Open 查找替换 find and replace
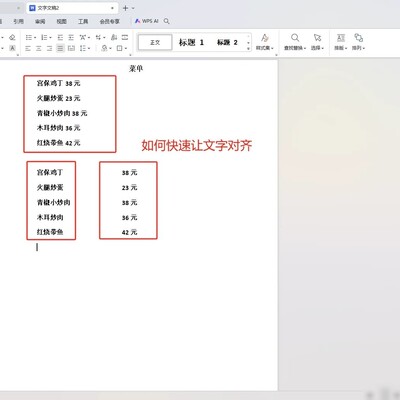 [x=295, y=42]
